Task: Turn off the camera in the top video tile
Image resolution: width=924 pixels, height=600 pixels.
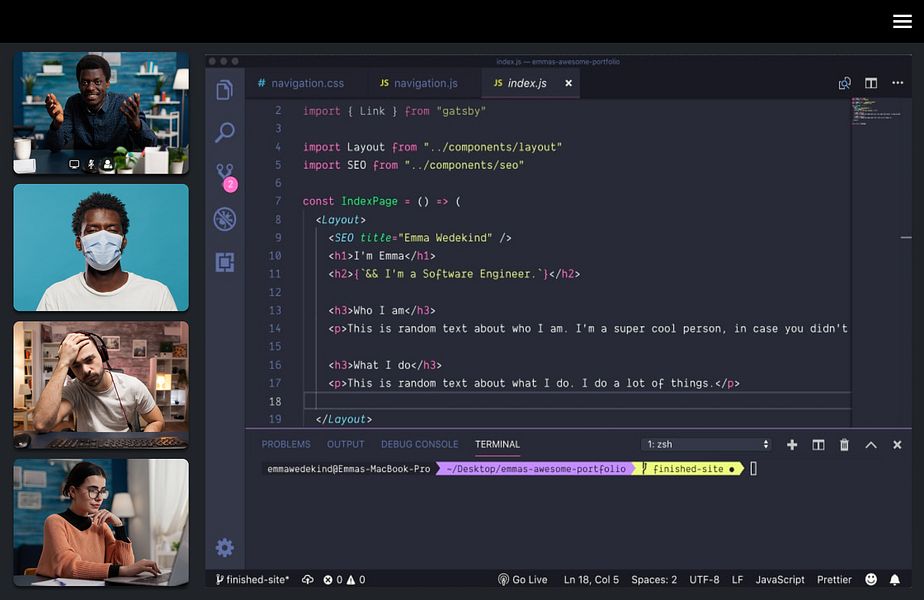Action: click(x=74, y=164)
